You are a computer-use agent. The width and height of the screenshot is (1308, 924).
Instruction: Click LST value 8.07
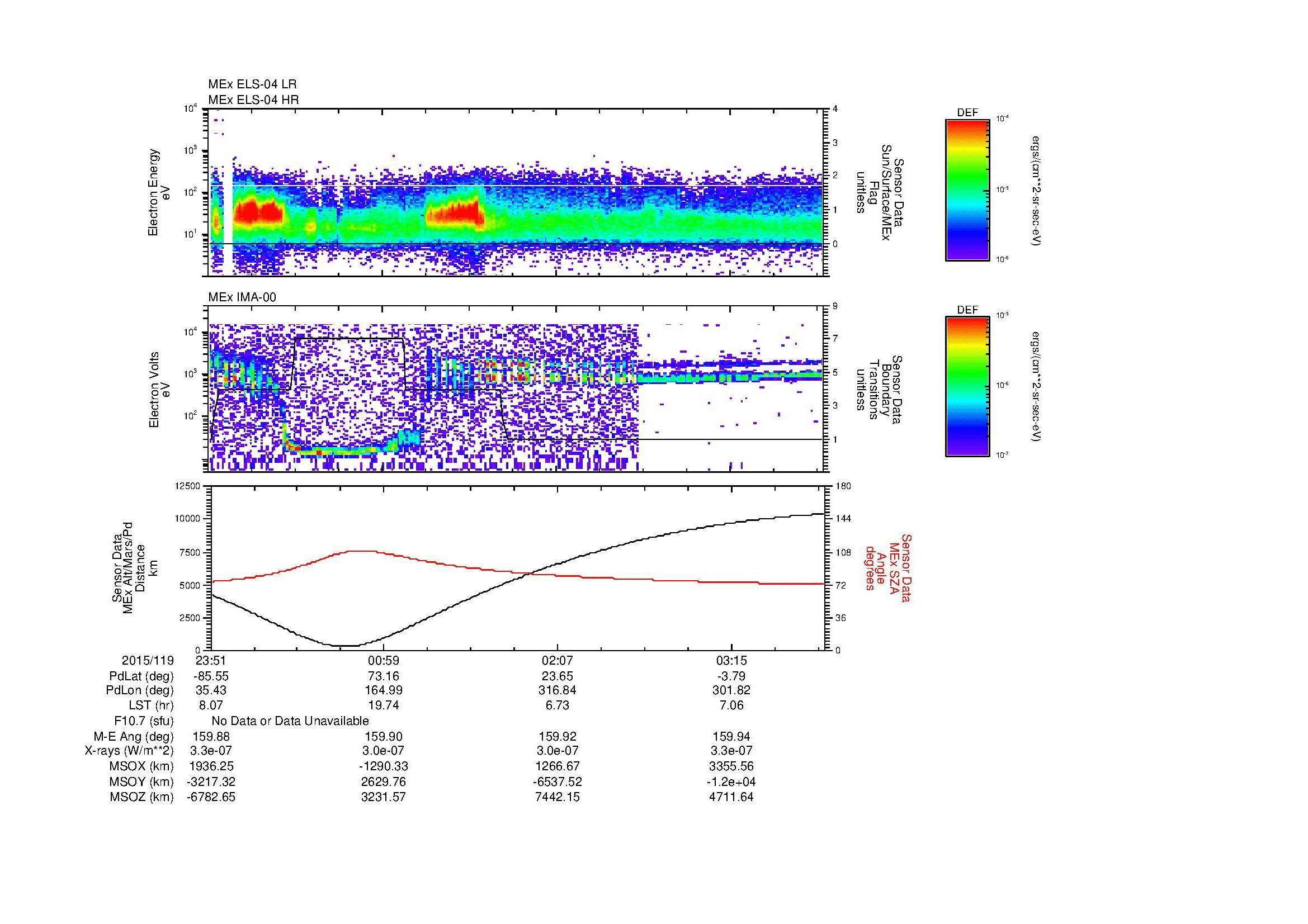coord(211,705)
